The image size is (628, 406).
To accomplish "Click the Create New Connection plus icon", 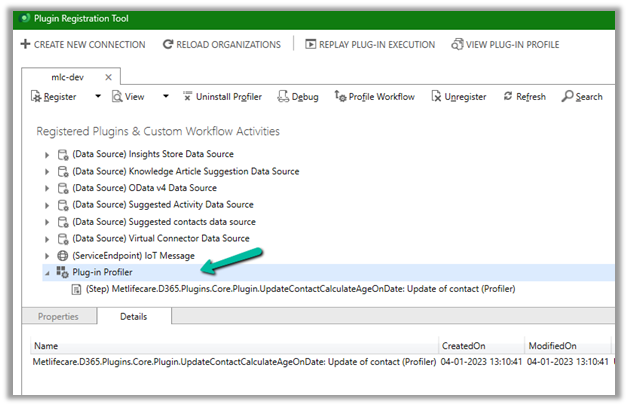I will [25, 45].
